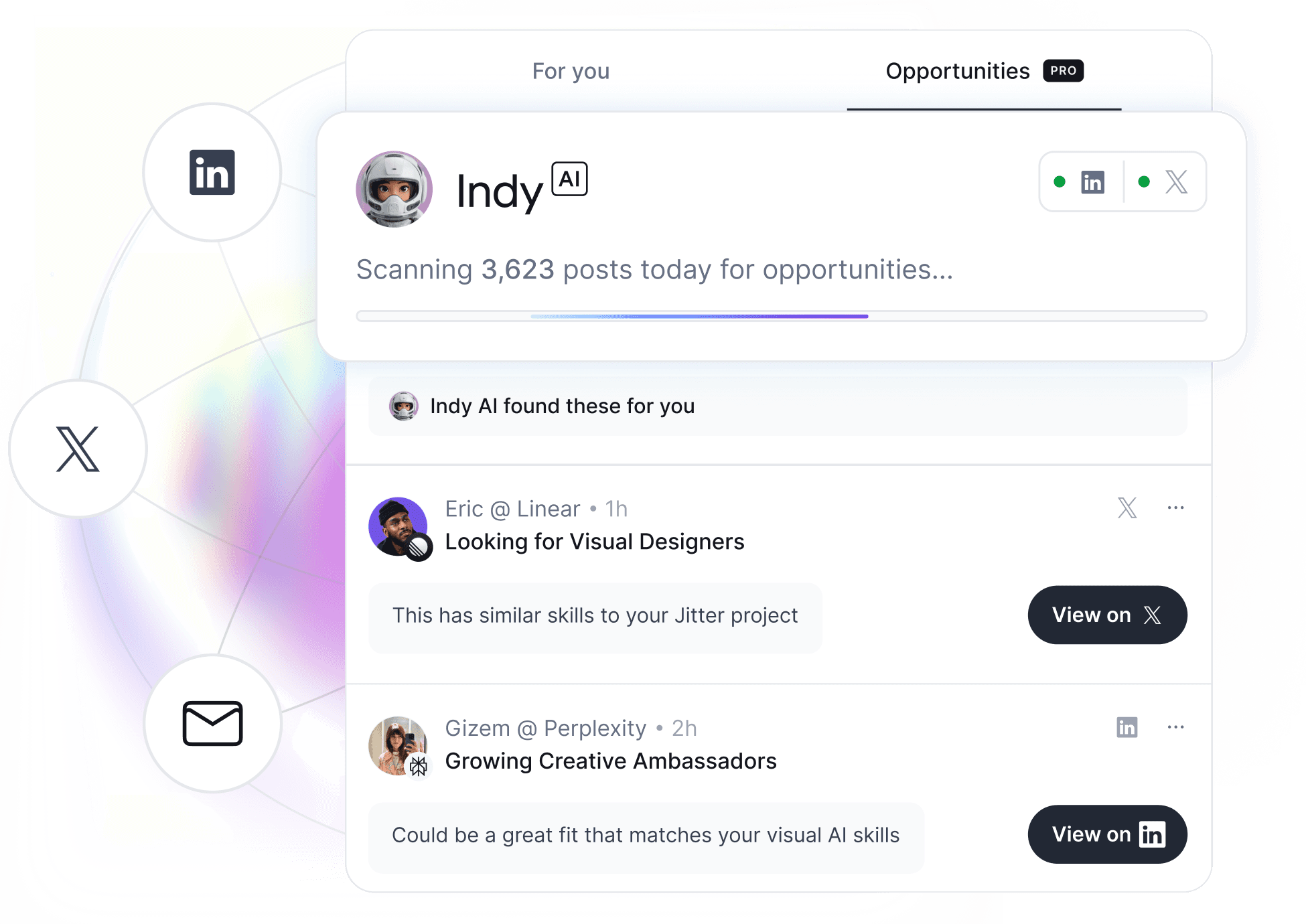This screenshot has width=1306, height=924.
Task: Click the Indy astronaut avatar
Action: 394,189
